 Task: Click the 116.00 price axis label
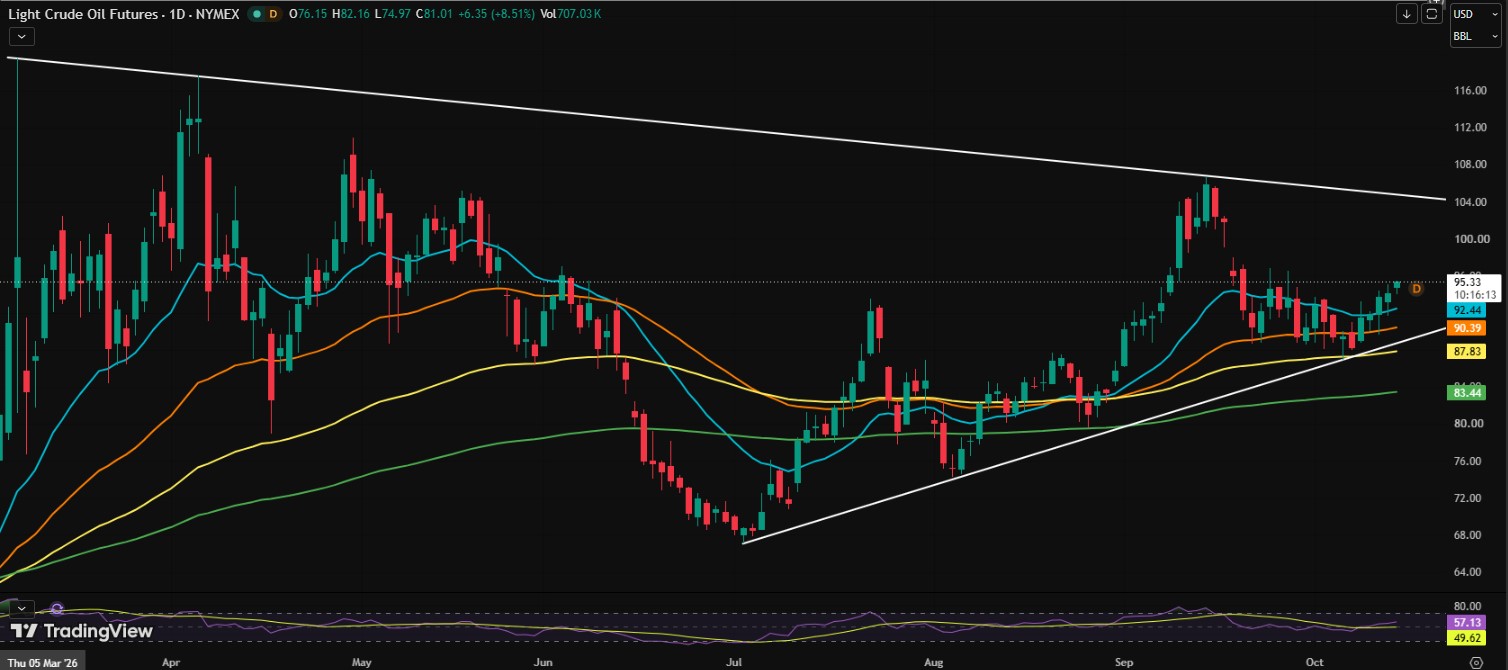click(1469, 91)
